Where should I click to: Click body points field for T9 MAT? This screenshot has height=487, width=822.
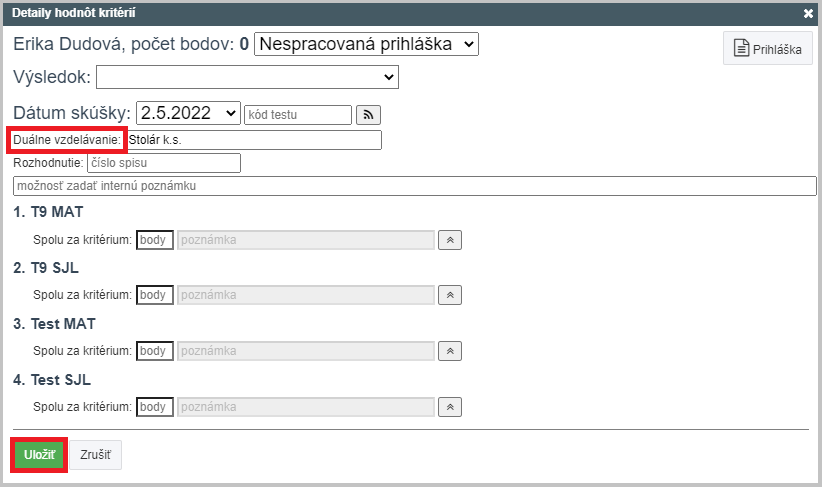(x=155, y=240)
